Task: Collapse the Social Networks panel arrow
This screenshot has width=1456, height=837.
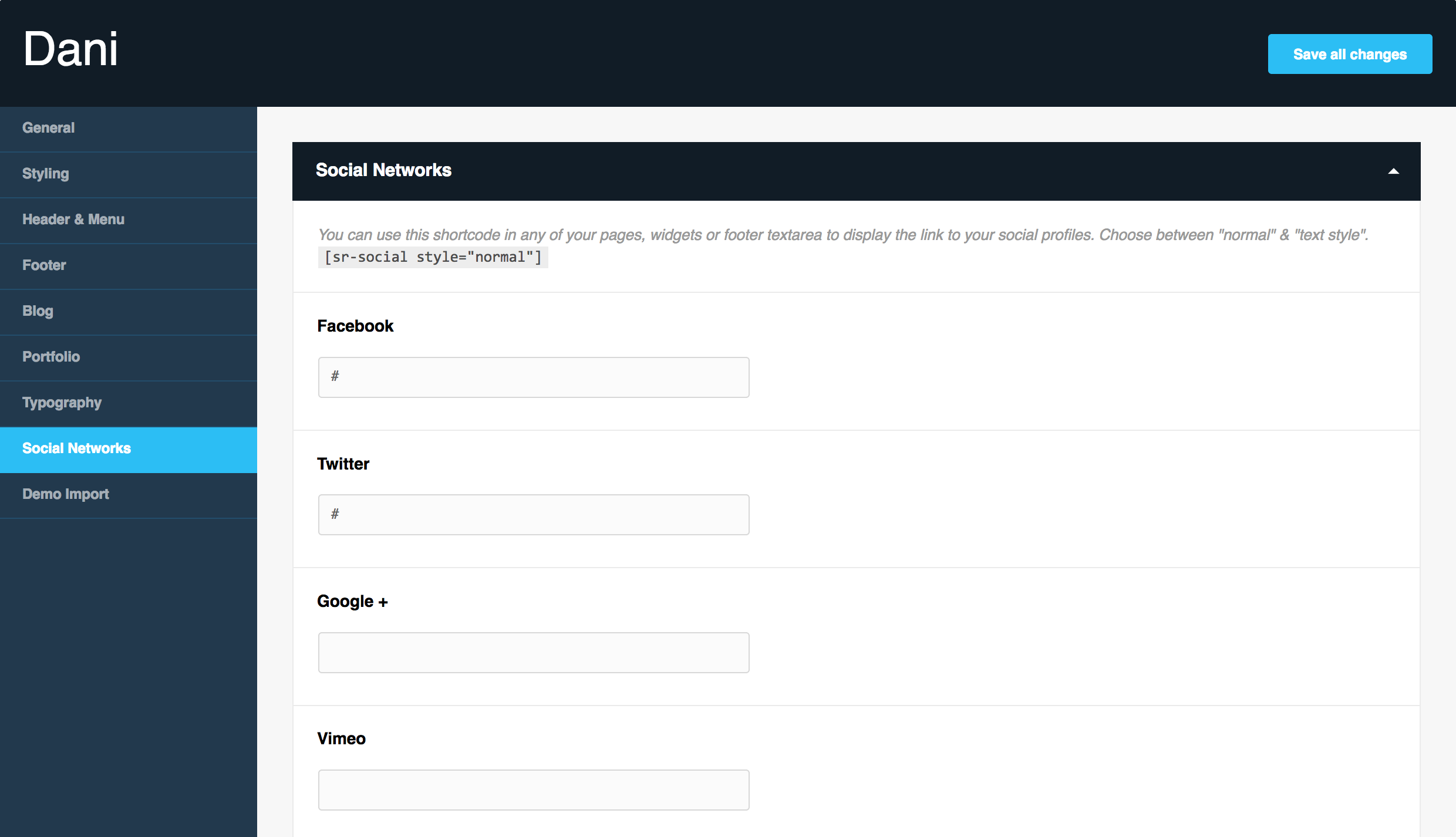Action: coord(1393,171)
